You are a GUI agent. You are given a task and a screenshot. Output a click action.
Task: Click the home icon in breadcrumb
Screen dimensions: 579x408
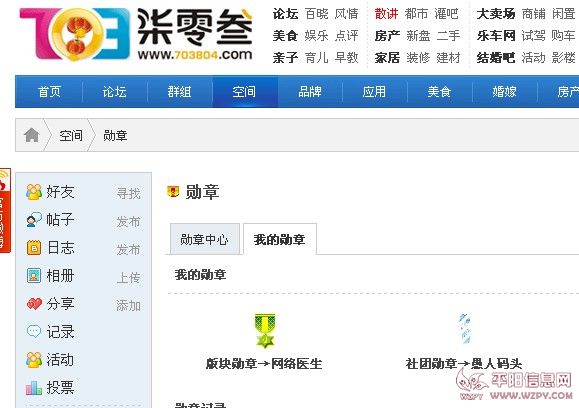32,135
